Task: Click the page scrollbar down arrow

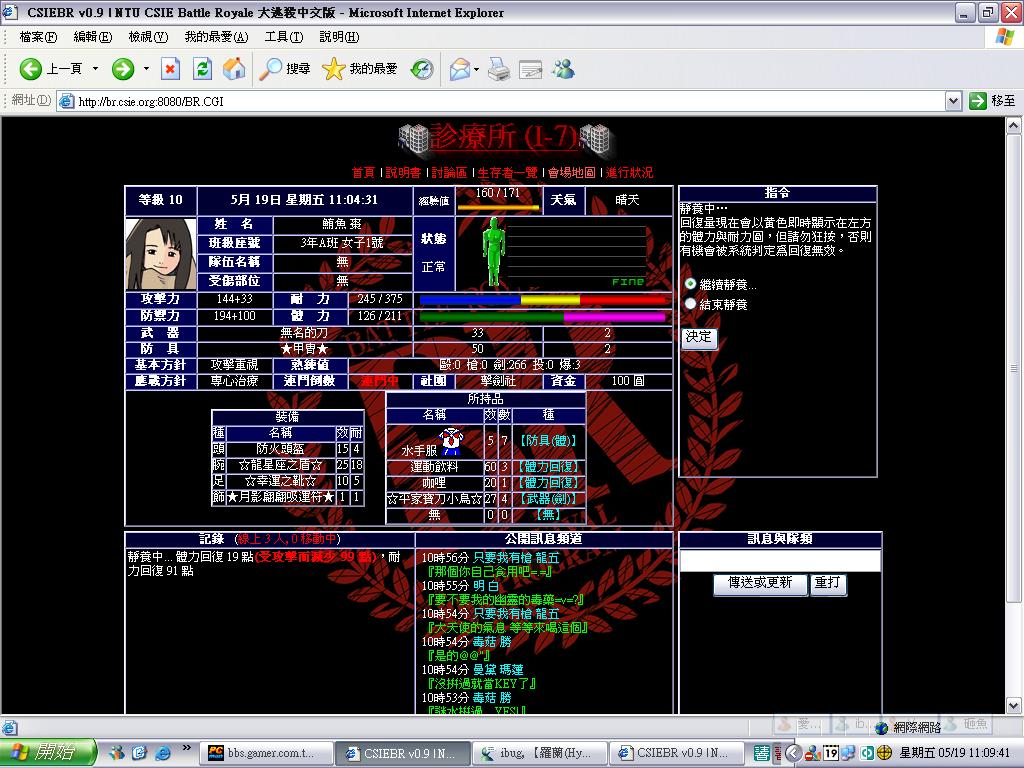Action: pyautogui.click(x=1014, y=705)
